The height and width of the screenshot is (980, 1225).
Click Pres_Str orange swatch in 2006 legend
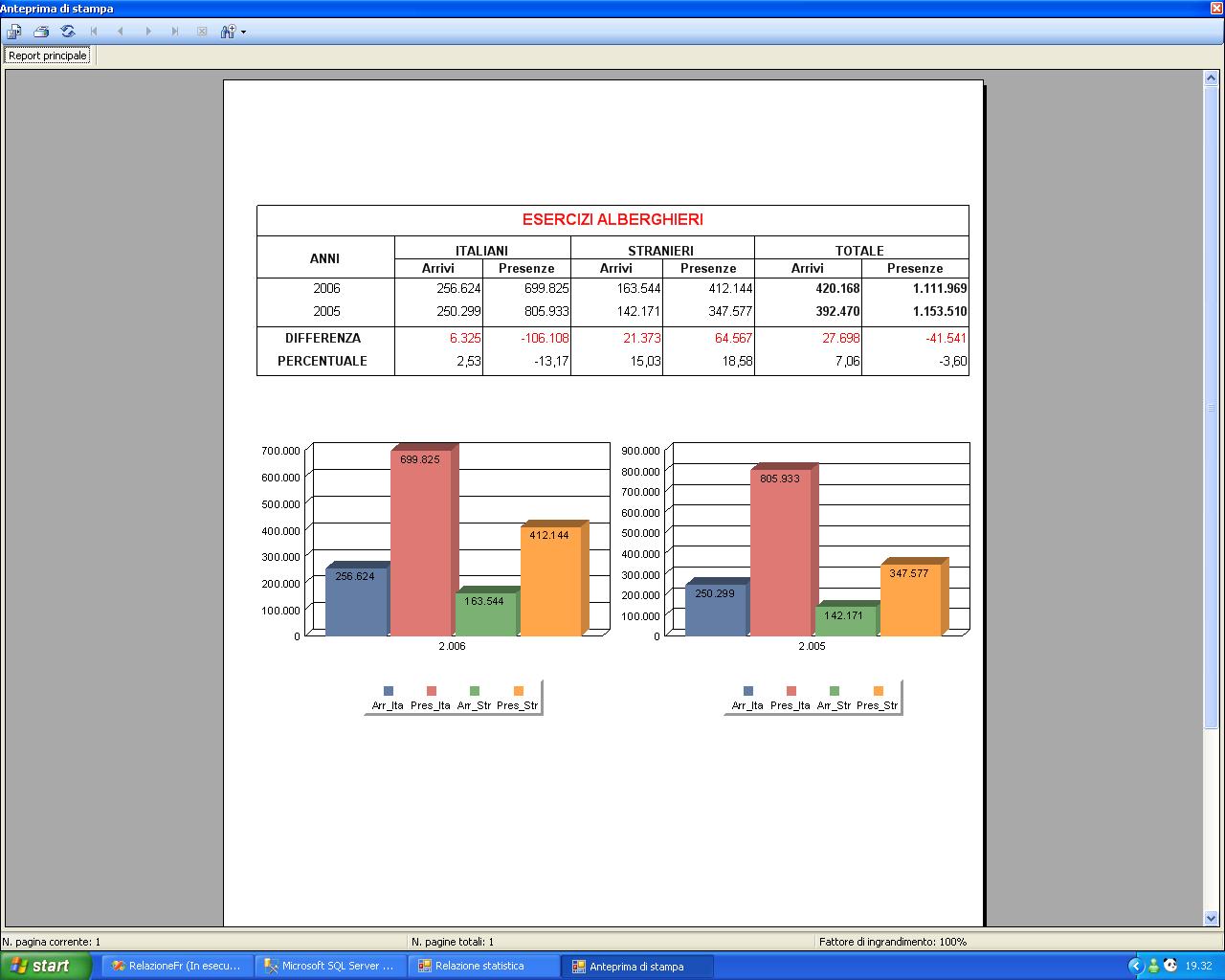tap(519, 691)
